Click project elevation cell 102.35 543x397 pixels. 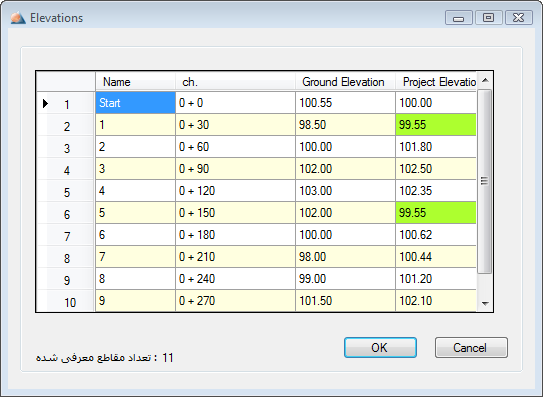coord(436,191)
